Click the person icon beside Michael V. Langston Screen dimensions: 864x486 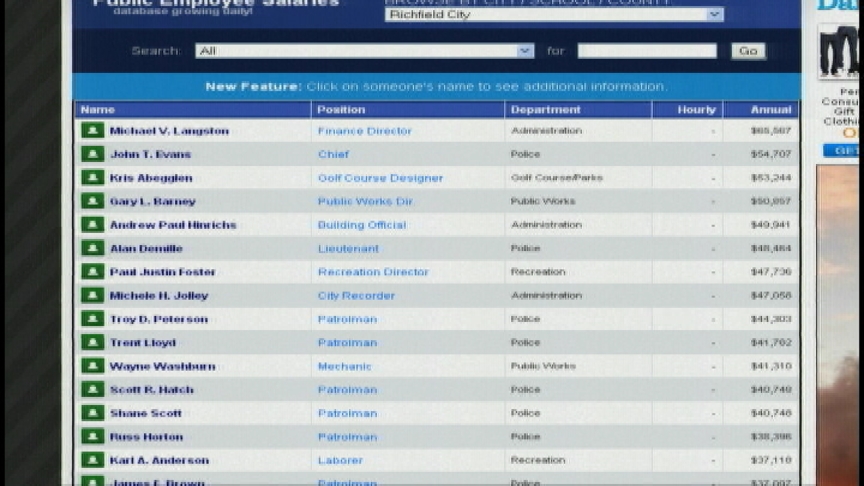(93, 131)
